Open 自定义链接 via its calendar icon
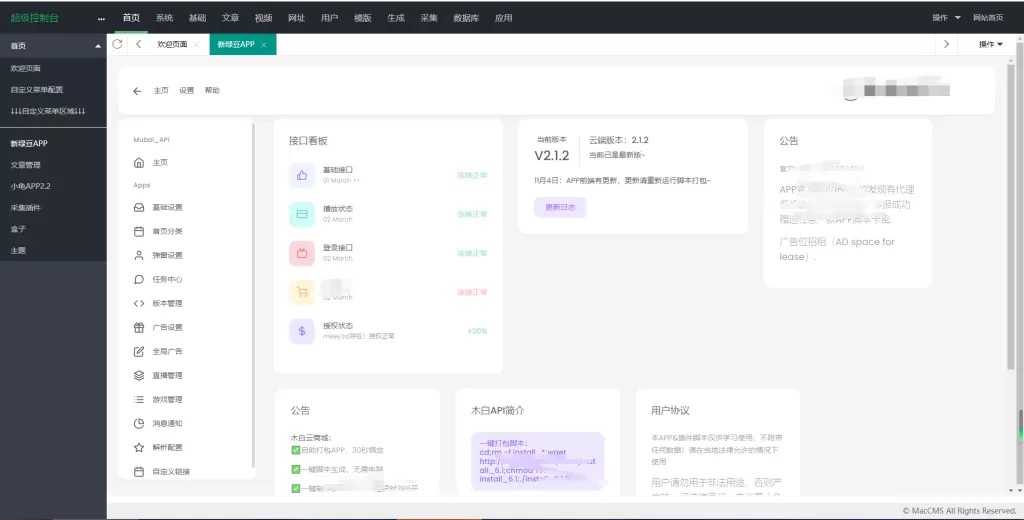Viewport: 1024px width, 520px height. tap(138, 472)
